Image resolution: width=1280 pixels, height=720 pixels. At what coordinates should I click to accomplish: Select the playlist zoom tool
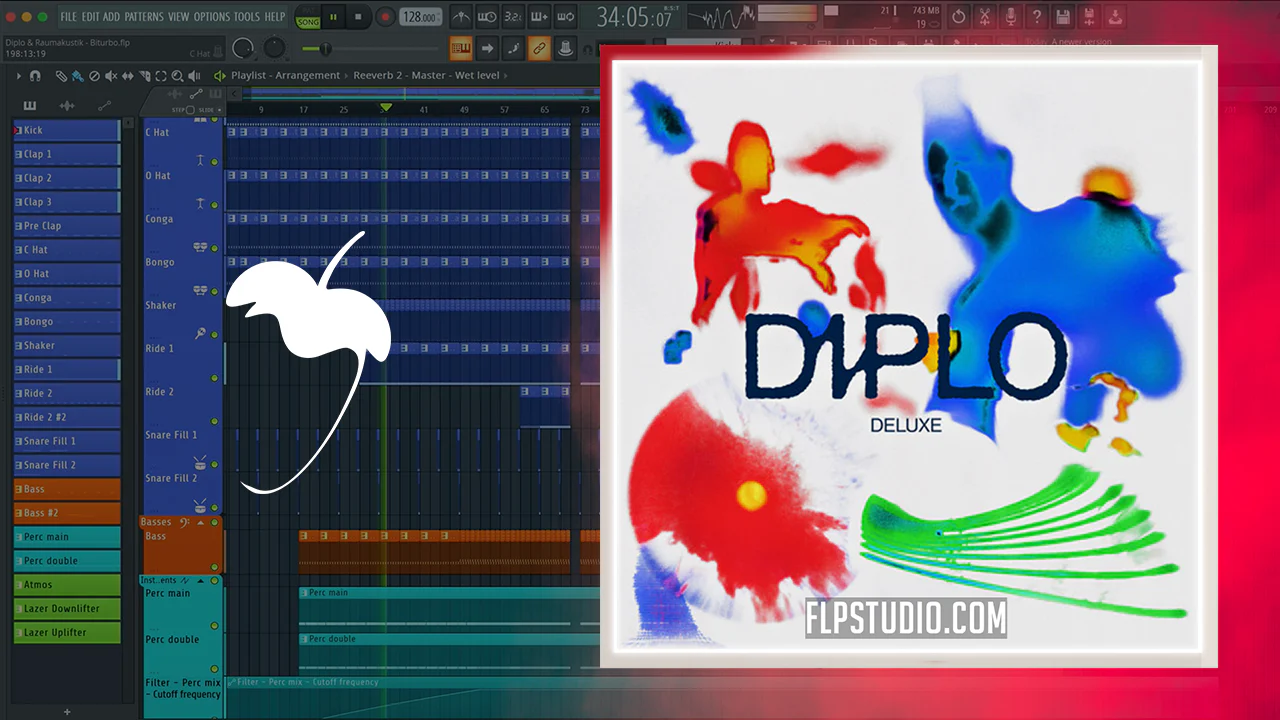point(177,76)
